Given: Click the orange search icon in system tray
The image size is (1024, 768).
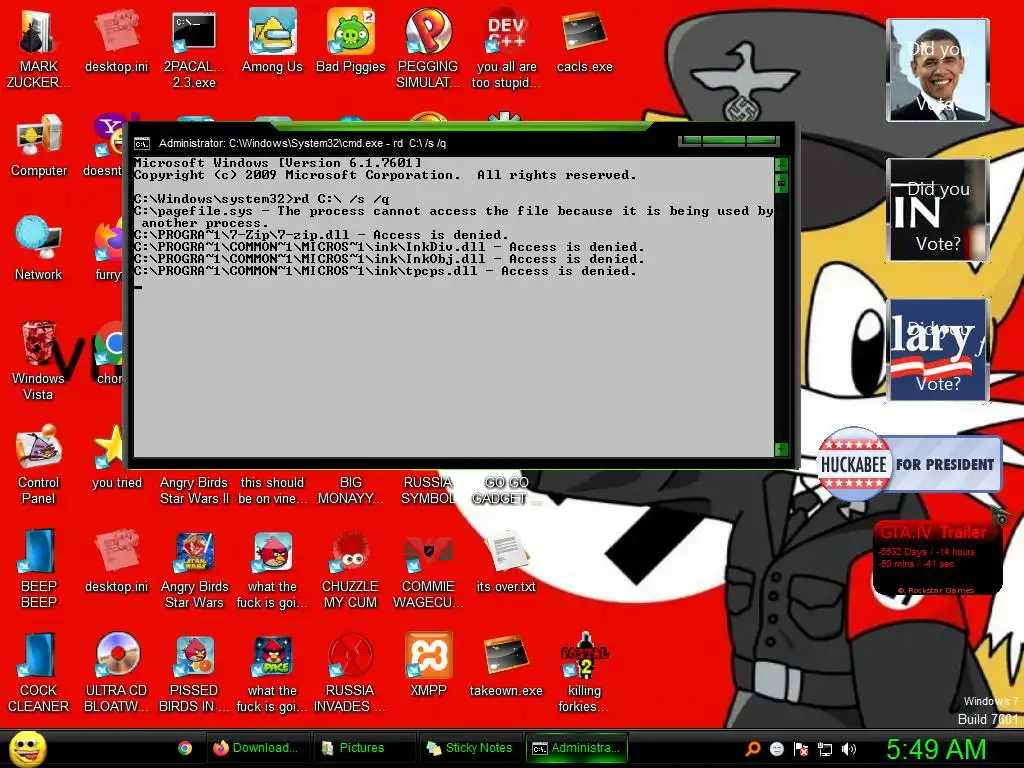Looking at the screenshot, I should point(753,748).
